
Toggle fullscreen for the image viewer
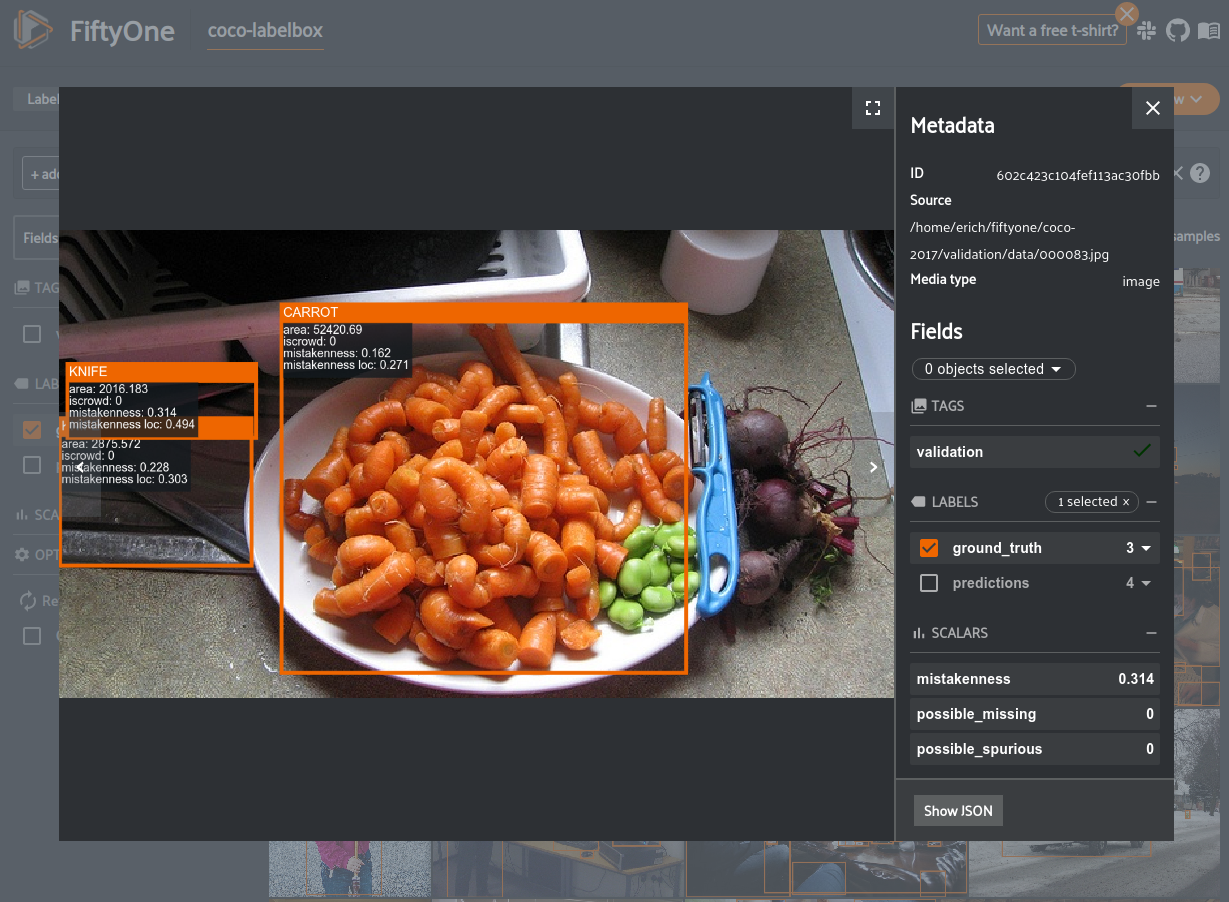point(872,108)
